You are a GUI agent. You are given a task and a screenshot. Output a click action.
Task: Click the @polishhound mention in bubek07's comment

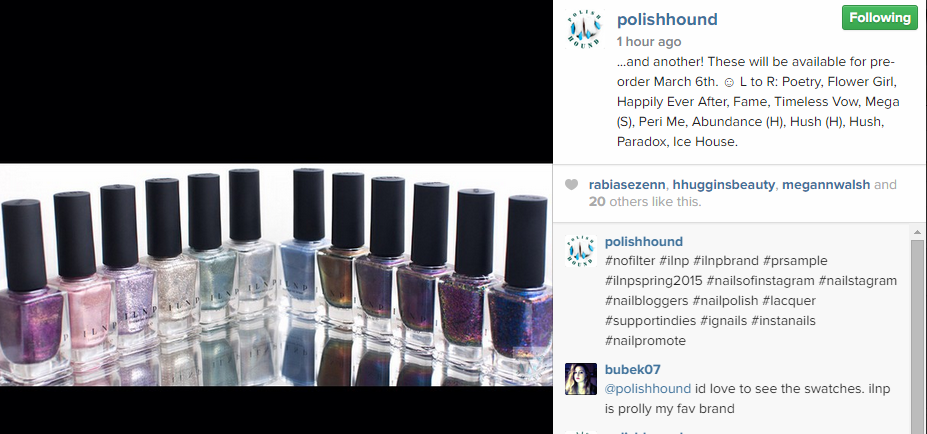point(648,388)
